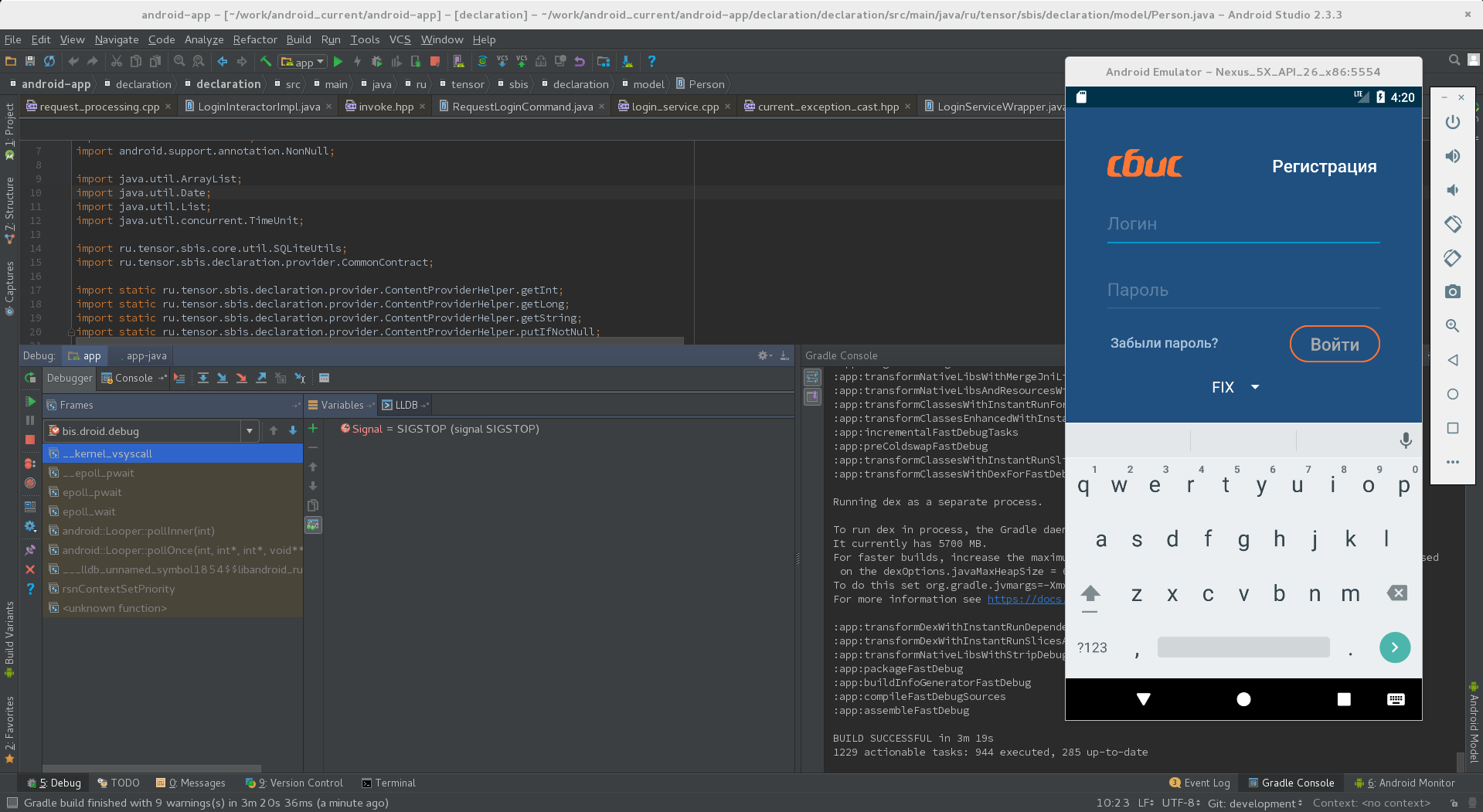1483x812 pixels.
Task: Click the Debug app bug icon
Action: (x=376, y=61)
